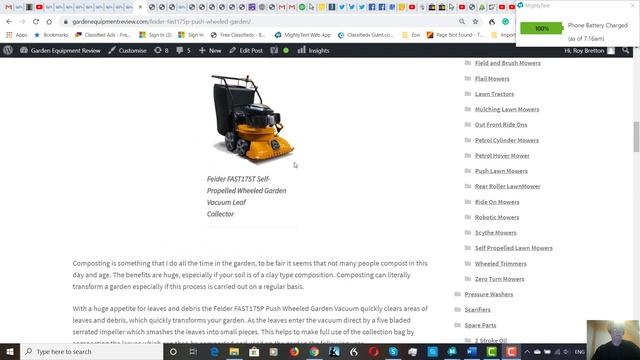Viewport: 640px width, 360px height.
Task: Open the Push Lawn Mowers category
Action: coord(501,171)
